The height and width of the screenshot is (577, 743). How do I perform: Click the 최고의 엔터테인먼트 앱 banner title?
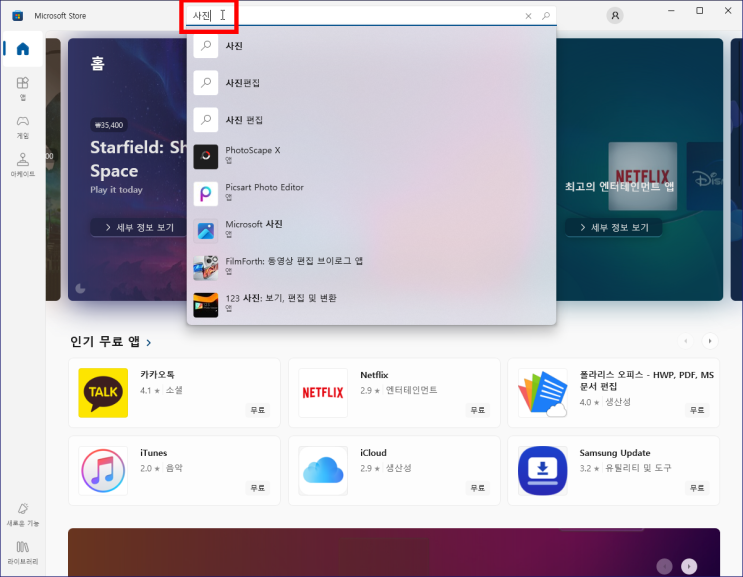point(619,187)
